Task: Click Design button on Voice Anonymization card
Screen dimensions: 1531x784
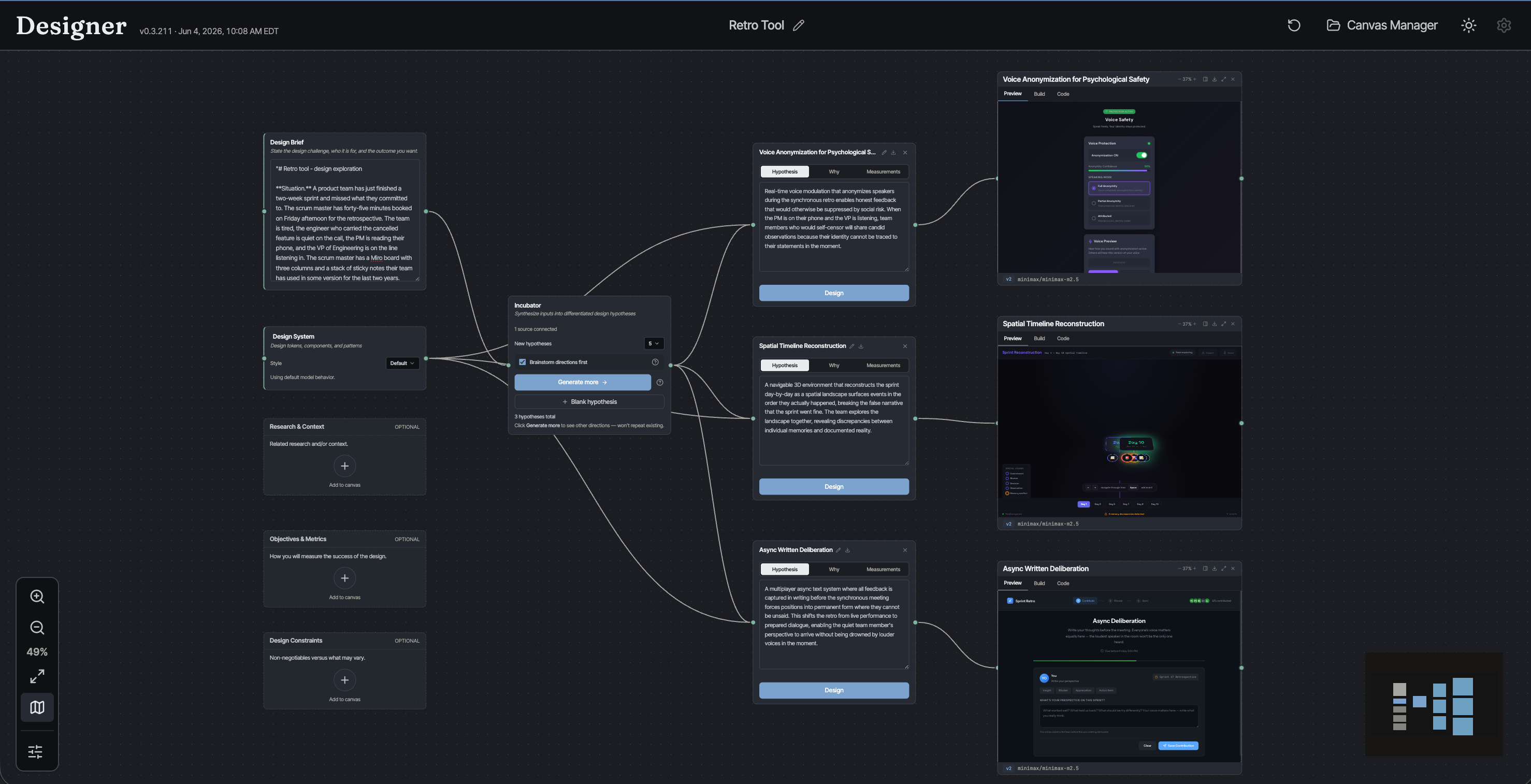Action: click(834, 293)
